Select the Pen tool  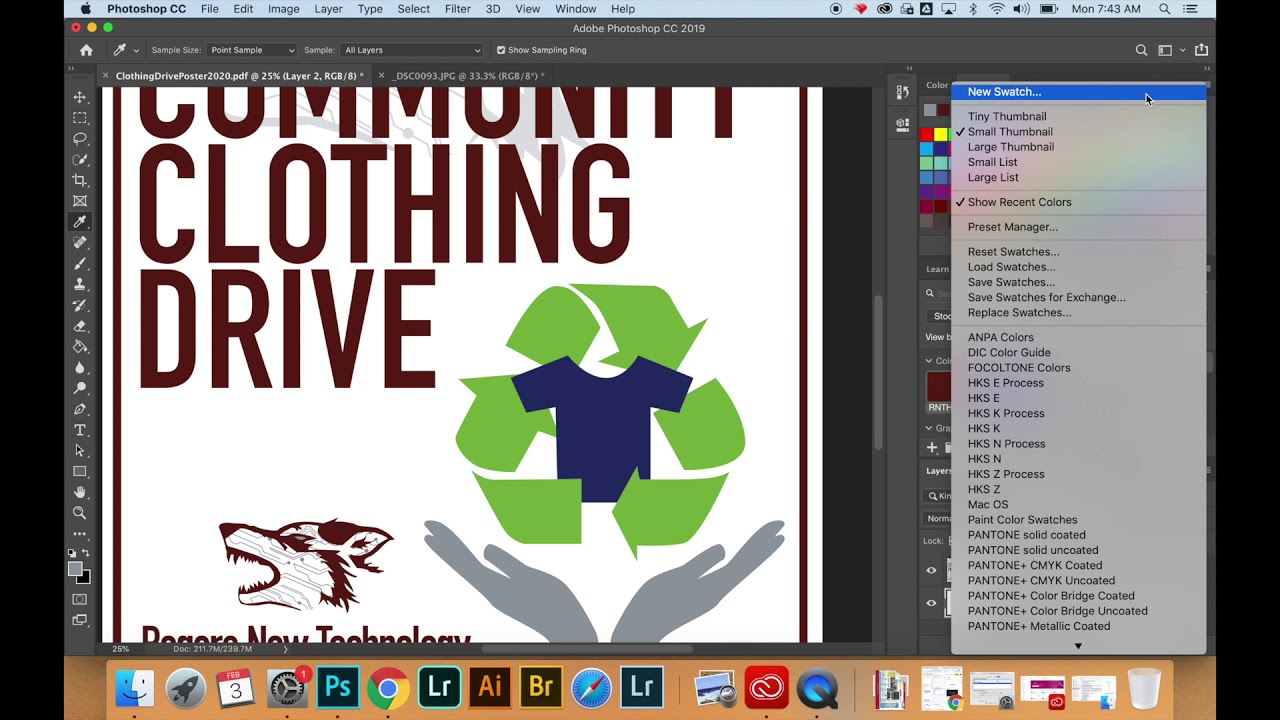coord(80,409)
